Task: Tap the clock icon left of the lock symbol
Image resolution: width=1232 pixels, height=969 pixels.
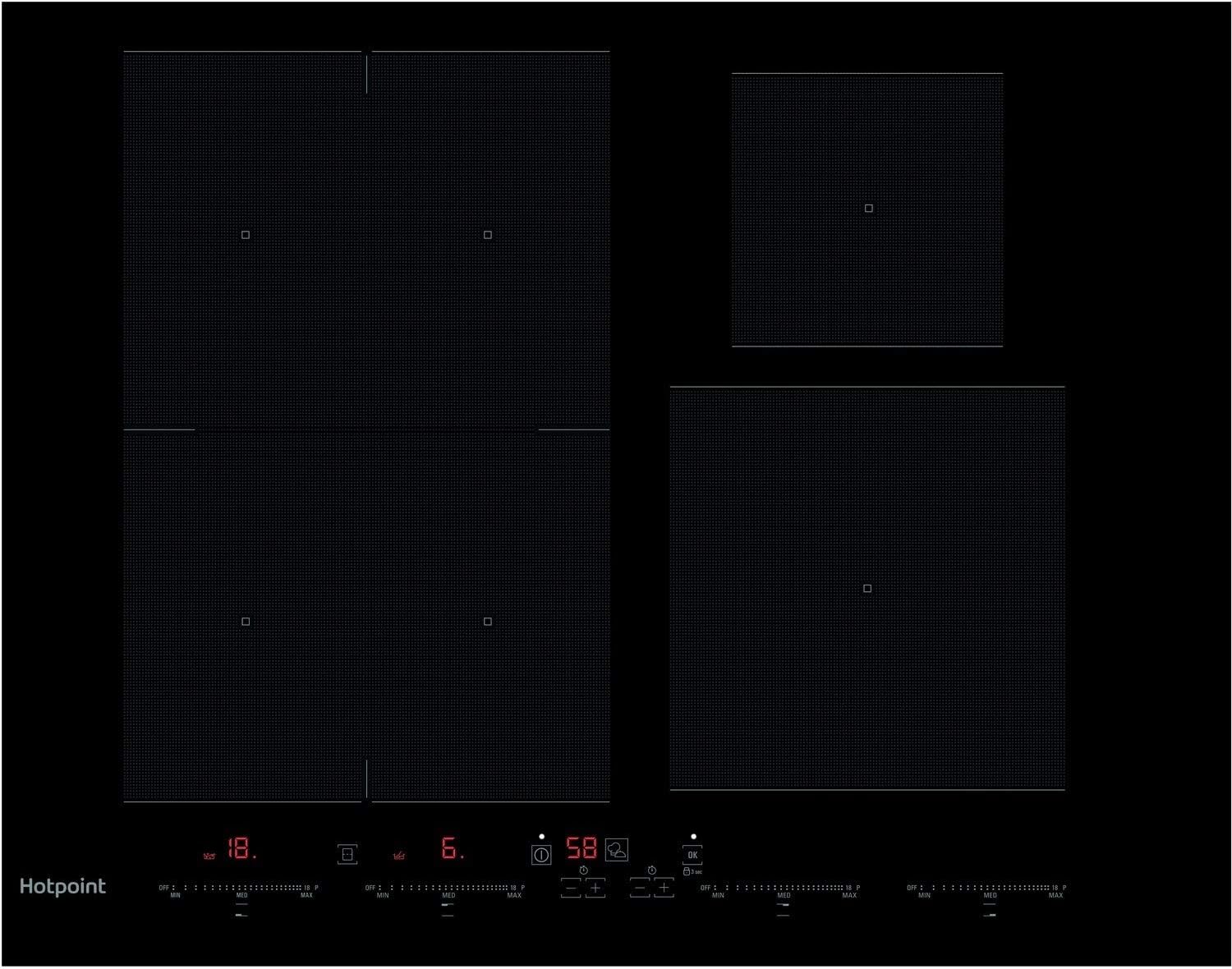Action: (651, 870)
